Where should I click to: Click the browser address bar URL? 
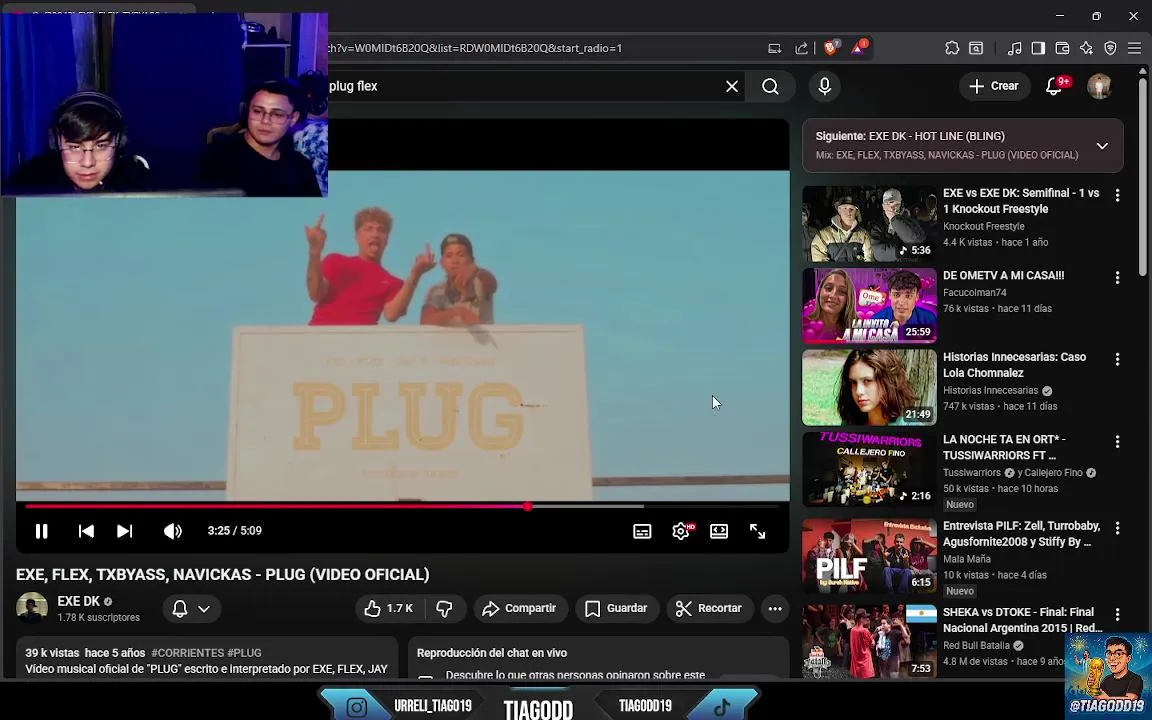pyautogui.click(x=475, y=48)
